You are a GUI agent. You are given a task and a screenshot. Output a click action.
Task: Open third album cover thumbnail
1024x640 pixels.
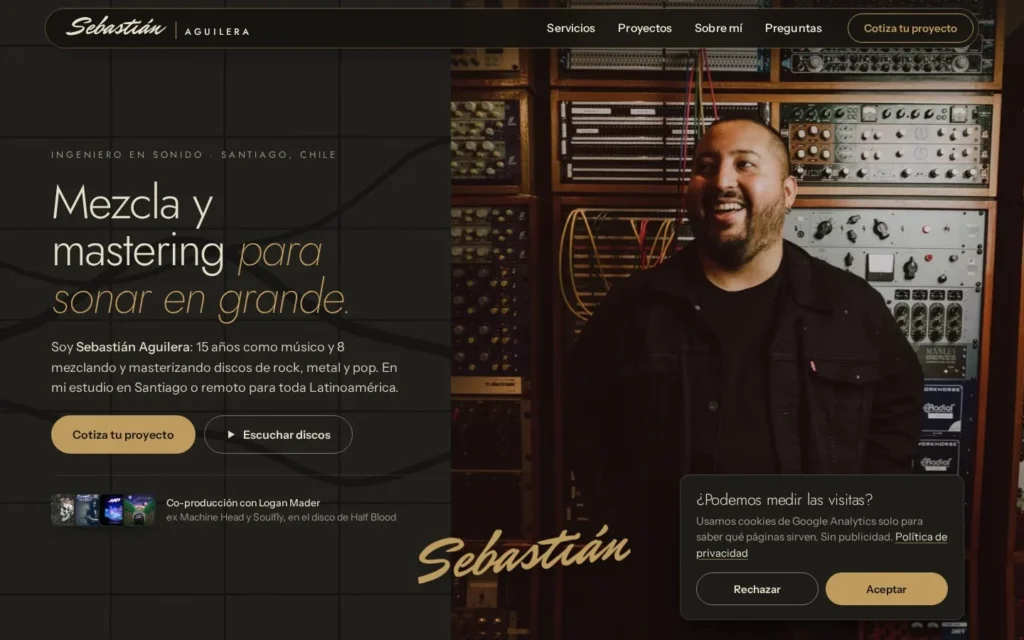(x=112, y=510)
